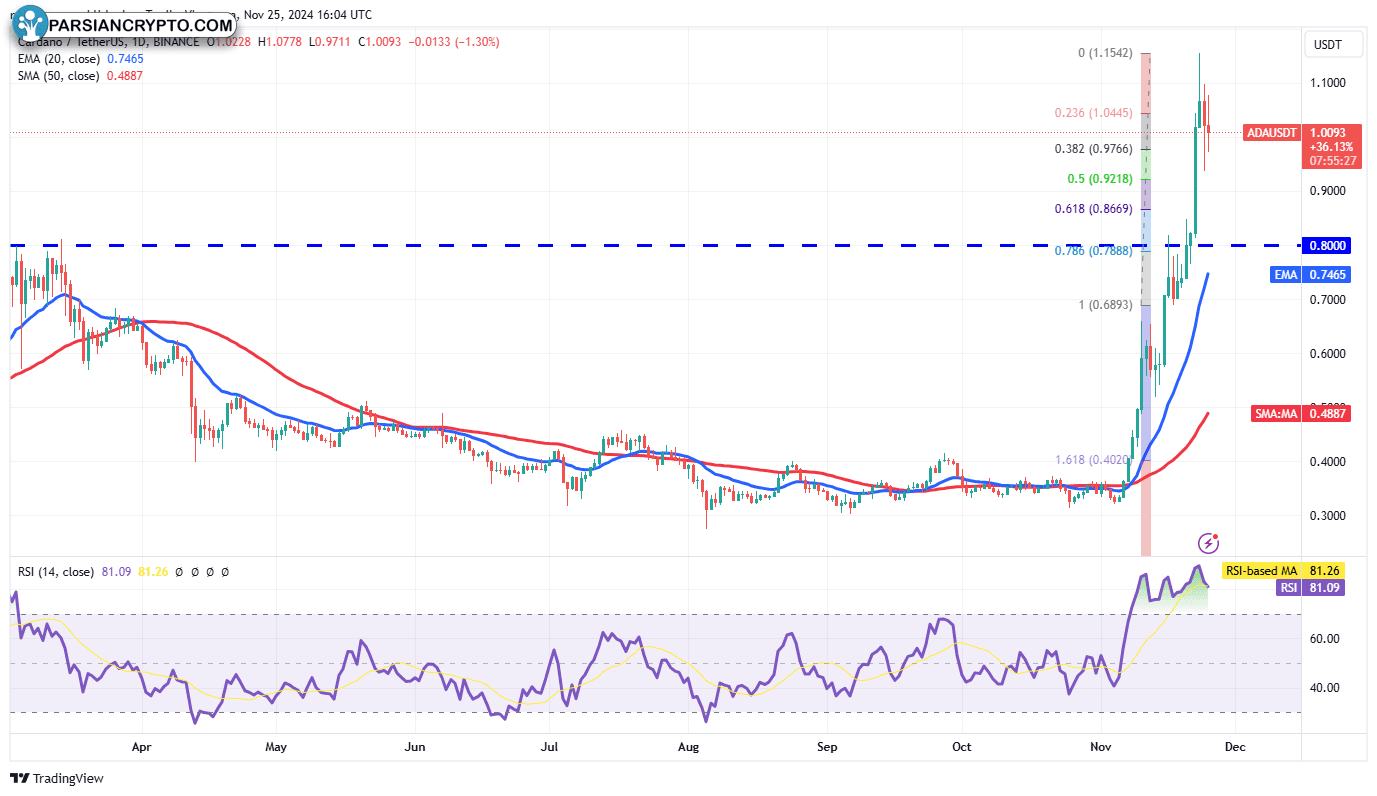Click the red SMA:MA price tag 0.4887
Image resolution: width=1377 pixels, height=796 pixels.
point(1301,413)
